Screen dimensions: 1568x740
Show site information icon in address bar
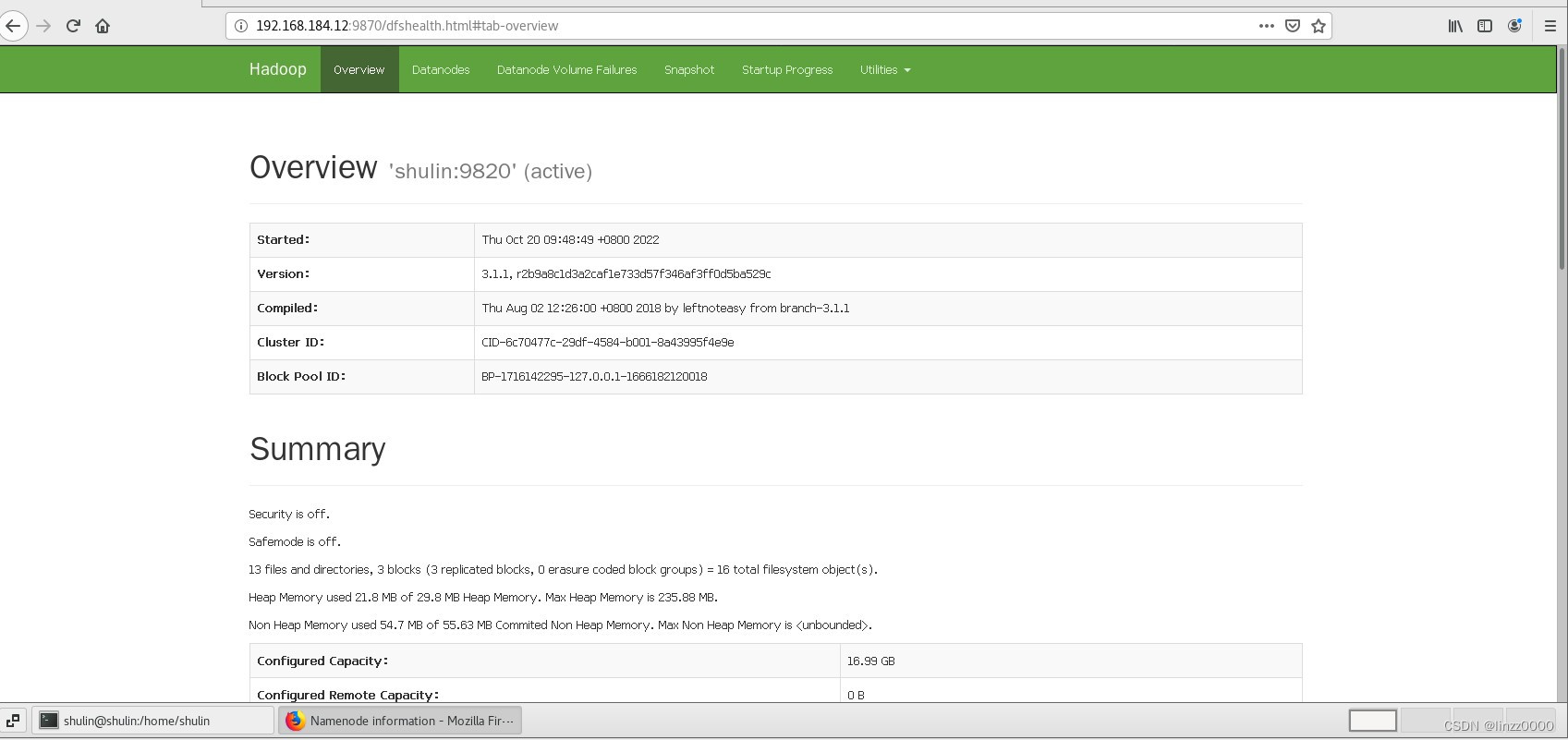(241, 26)
